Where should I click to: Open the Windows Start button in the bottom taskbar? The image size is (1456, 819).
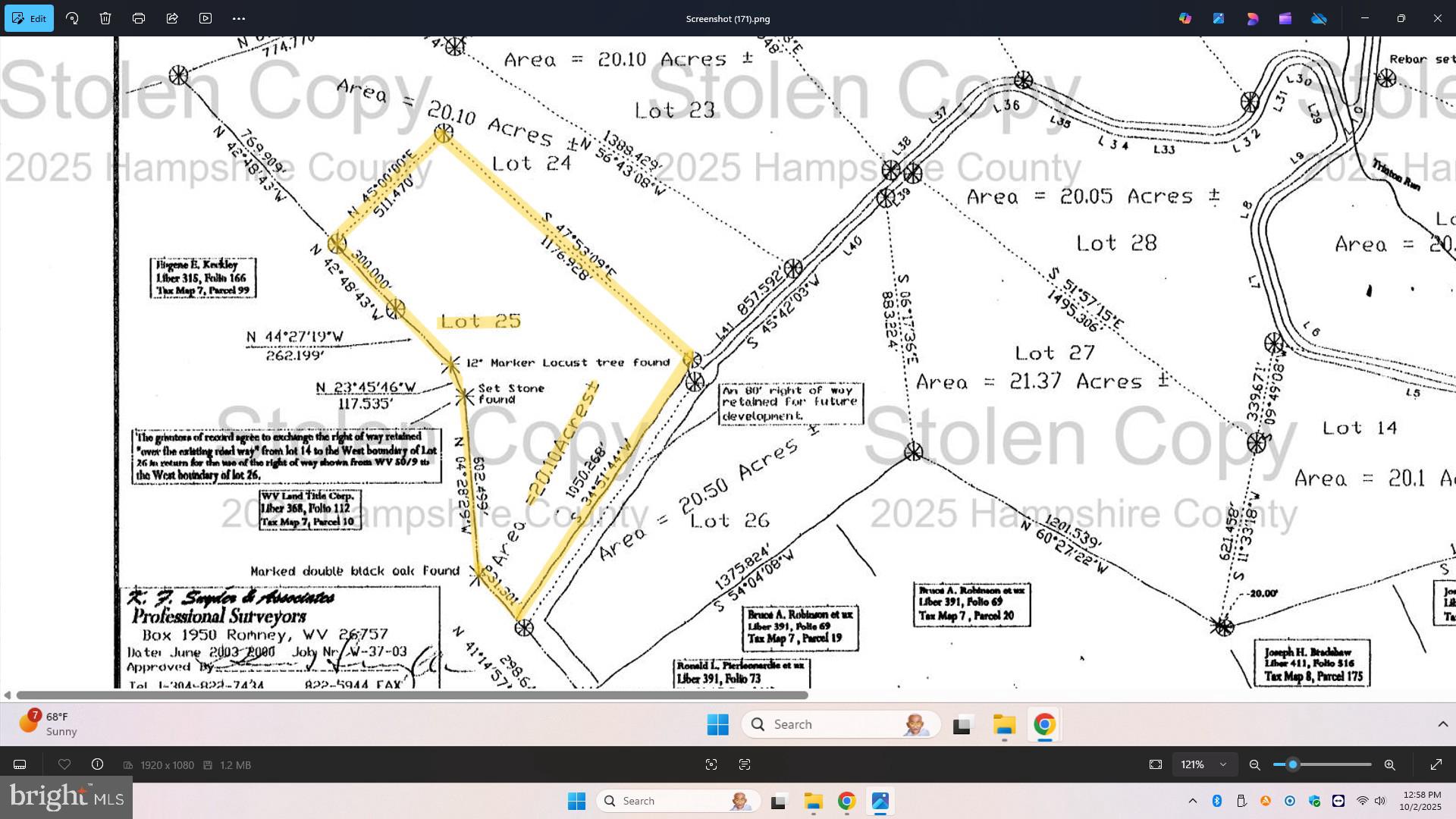(576, 801)
